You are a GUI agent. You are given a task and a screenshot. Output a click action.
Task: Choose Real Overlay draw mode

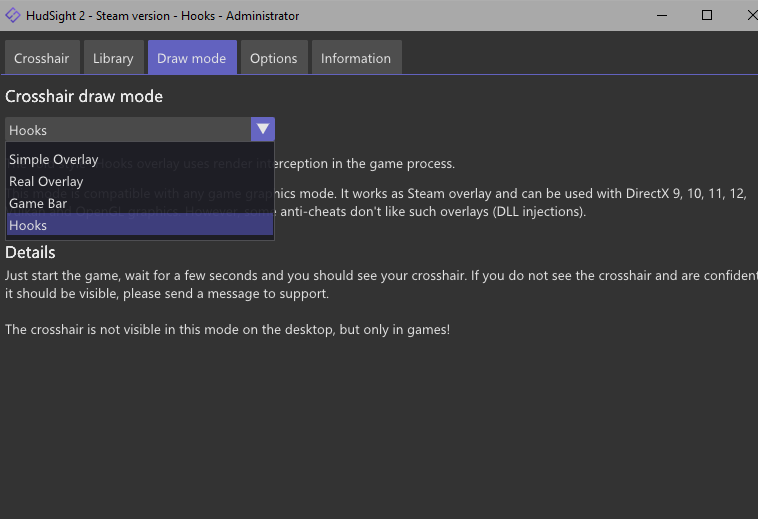tap(140, 182)
